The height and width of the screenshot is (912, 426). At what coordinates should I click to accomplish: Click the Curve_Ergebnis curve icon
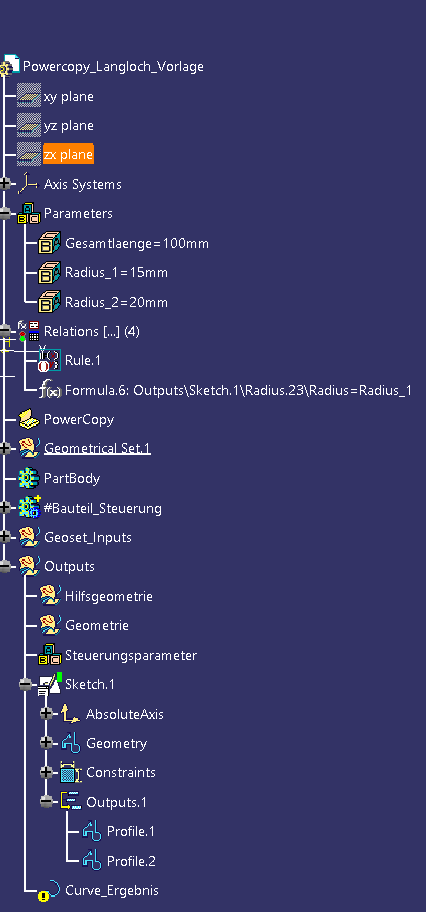coord(49,890)
